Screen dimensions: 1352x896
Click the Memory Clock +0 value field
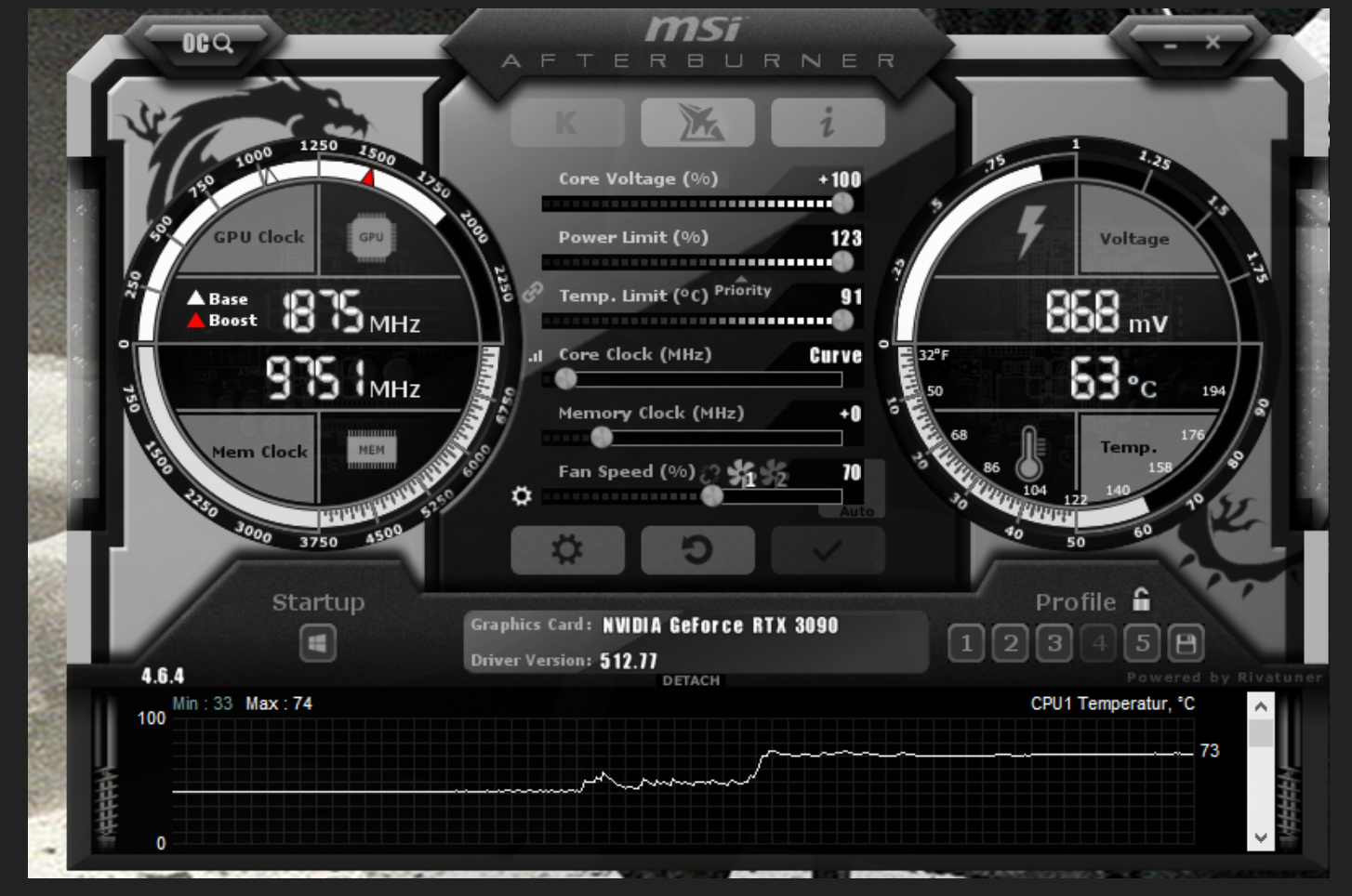[849, 414]
